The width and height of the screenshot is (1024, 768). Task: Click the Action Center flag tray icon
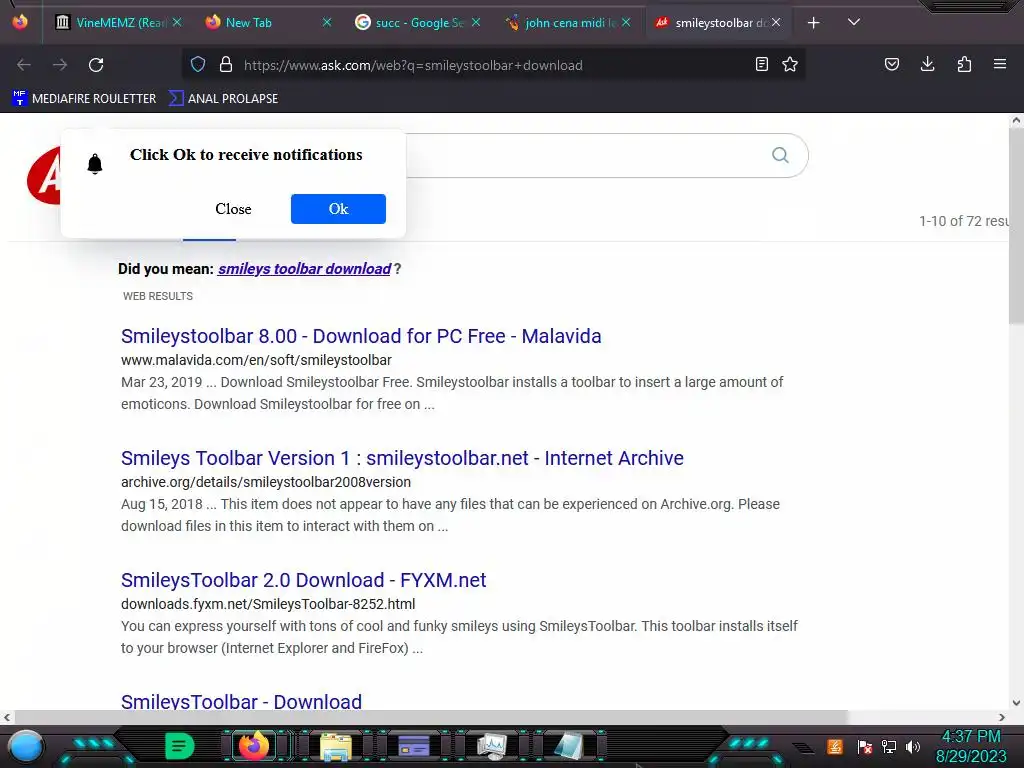pos(864,746)
